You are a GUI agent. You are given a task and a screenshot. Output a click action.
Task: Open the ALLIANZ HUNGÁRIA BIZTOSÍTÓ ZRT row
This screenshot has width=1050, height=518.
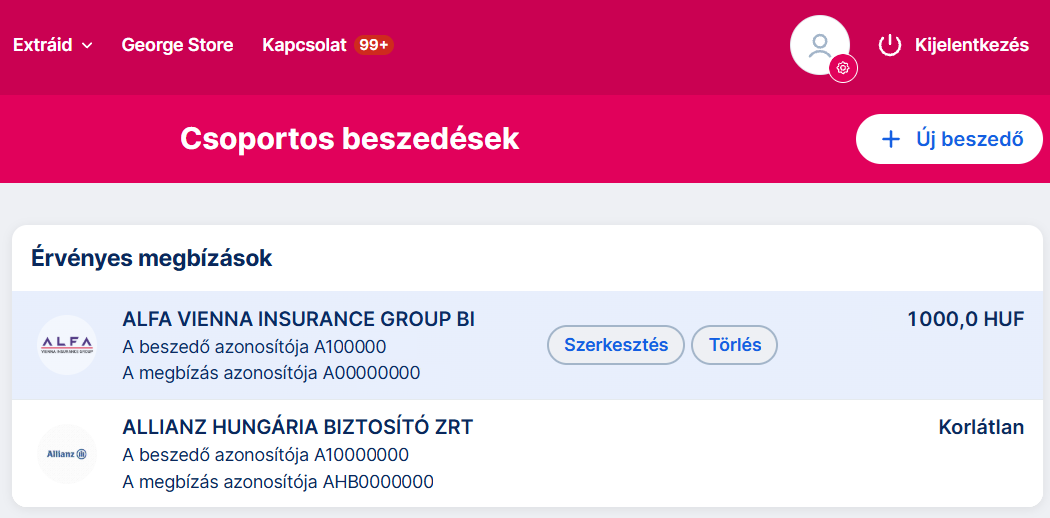(x=297, y=428)
